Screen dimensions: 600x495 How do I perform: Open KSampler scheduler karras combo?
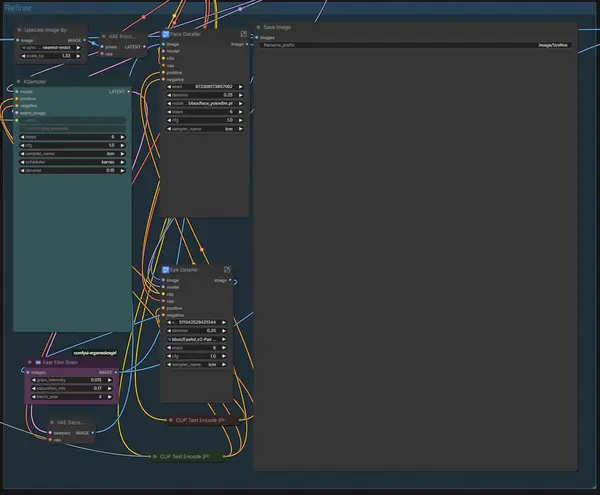(x=72, y=162)
